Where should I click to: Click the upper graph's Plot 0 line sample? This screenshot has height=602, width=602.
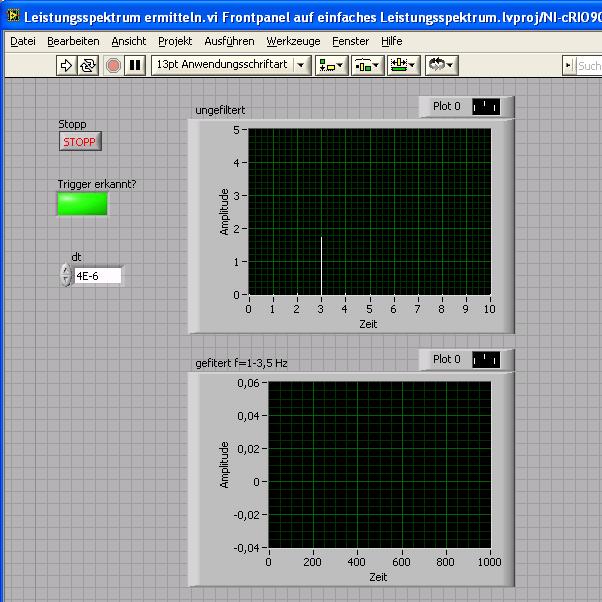486,106
